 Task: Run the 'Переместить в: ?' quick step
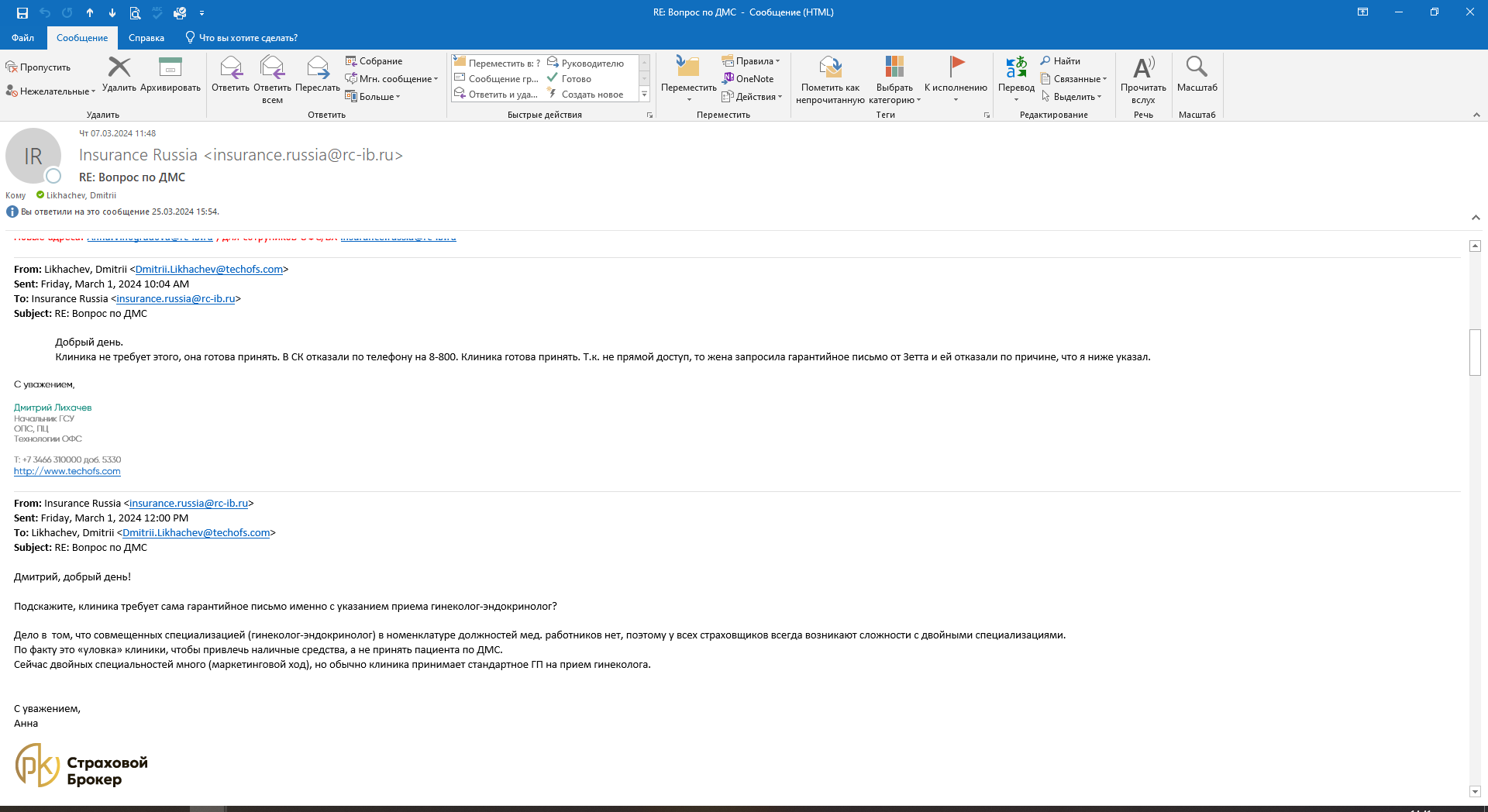tap(497, 63)
